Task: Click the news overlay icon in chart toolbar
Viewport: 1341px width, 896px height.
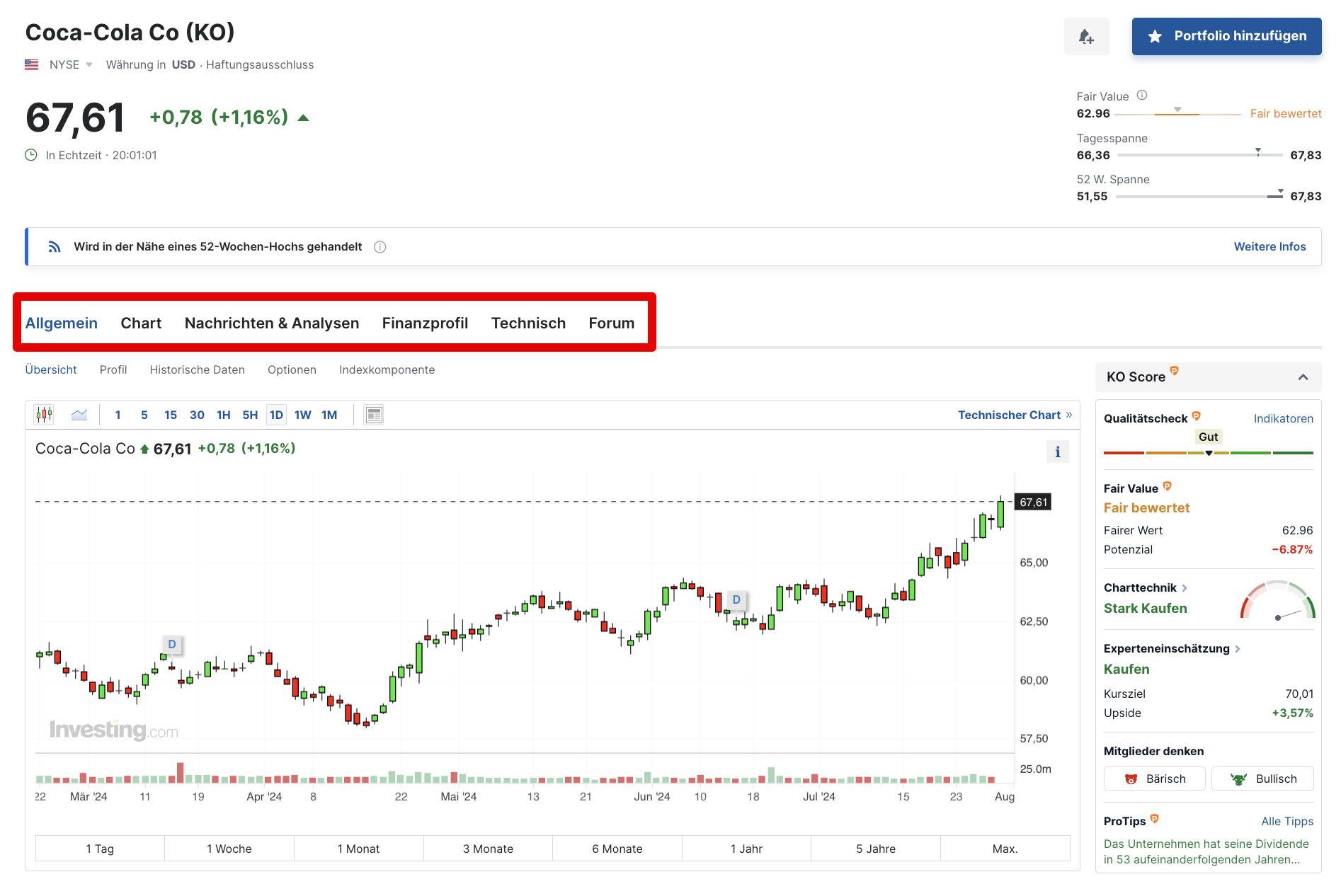Action: point(374,415)
